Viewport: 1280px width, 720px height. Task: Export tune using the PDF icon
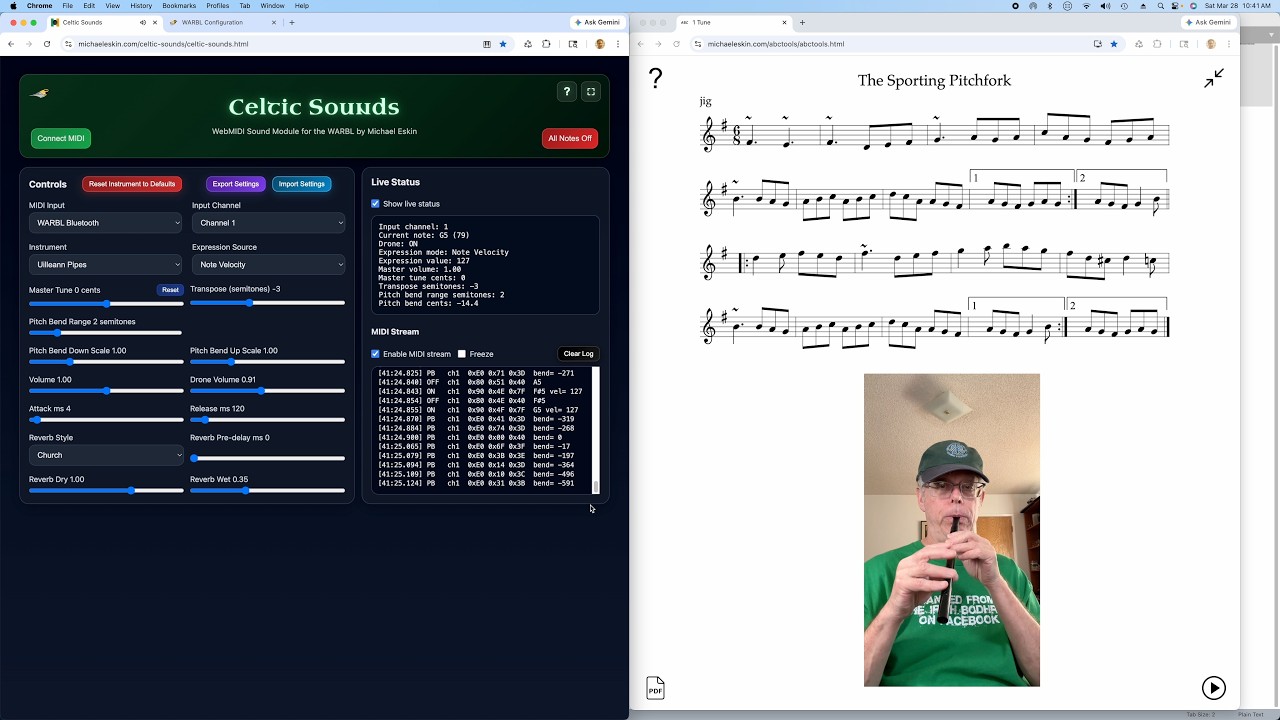[655, 688]
